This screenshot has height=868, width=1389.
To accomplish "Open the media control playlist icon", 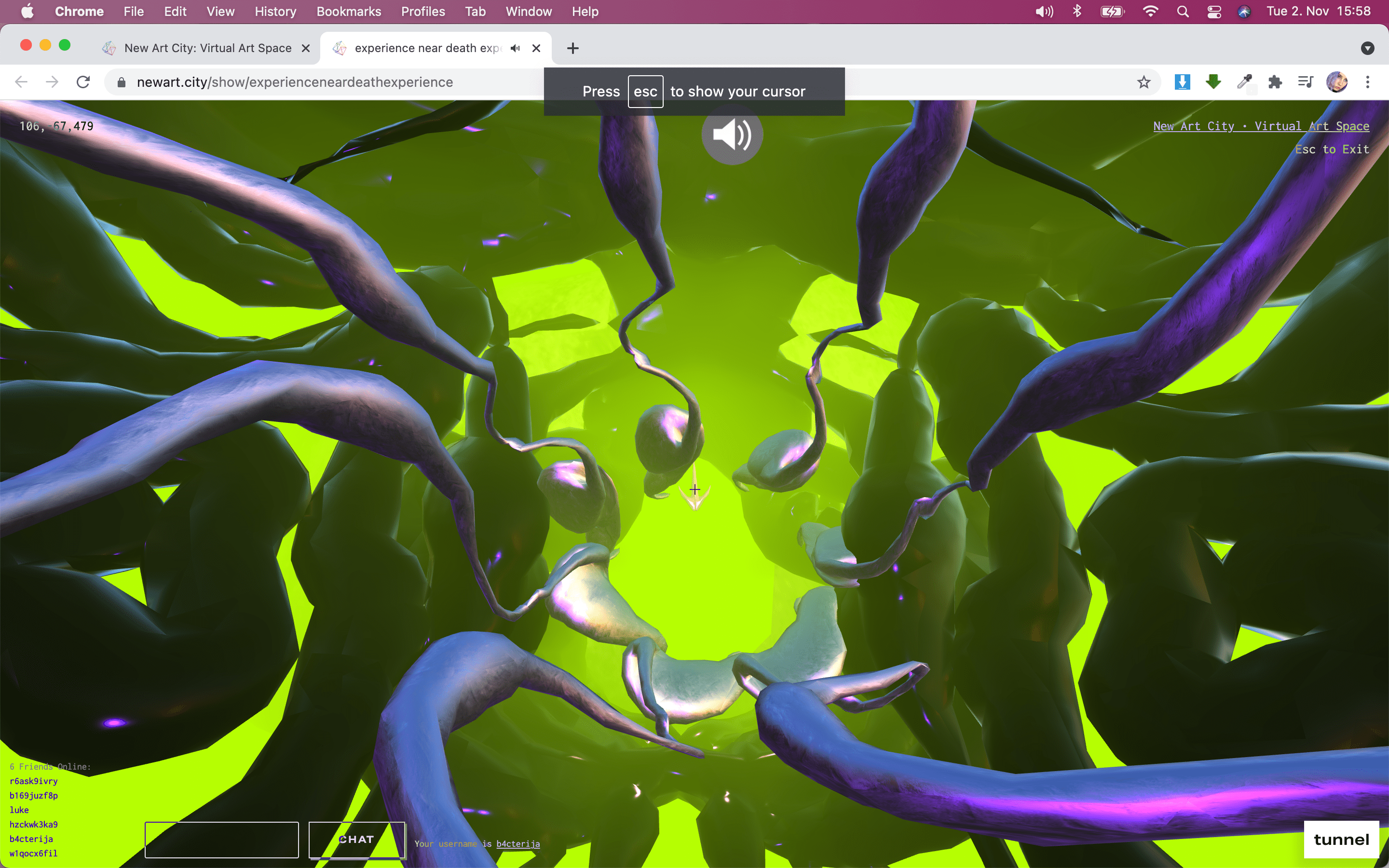I will coord(1306,82).
